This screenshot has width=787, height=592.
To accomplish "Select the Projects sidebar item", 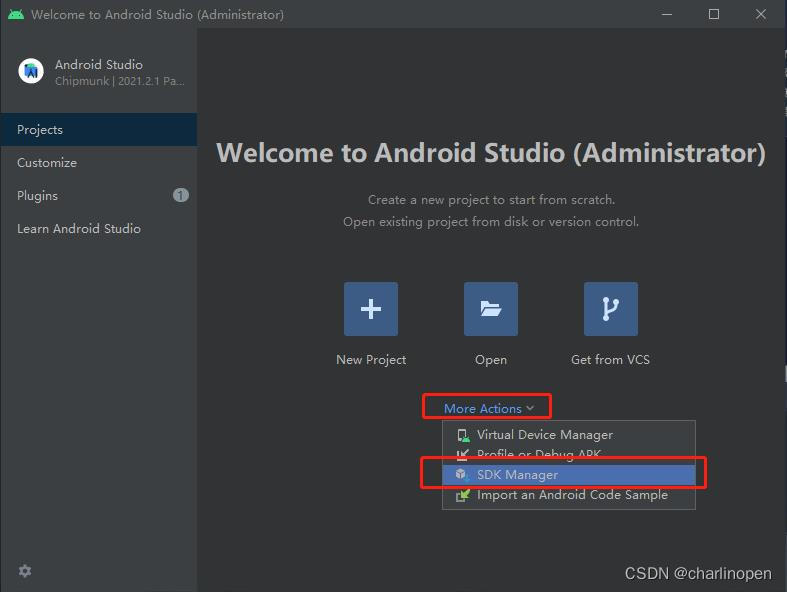I will (40, 130).
